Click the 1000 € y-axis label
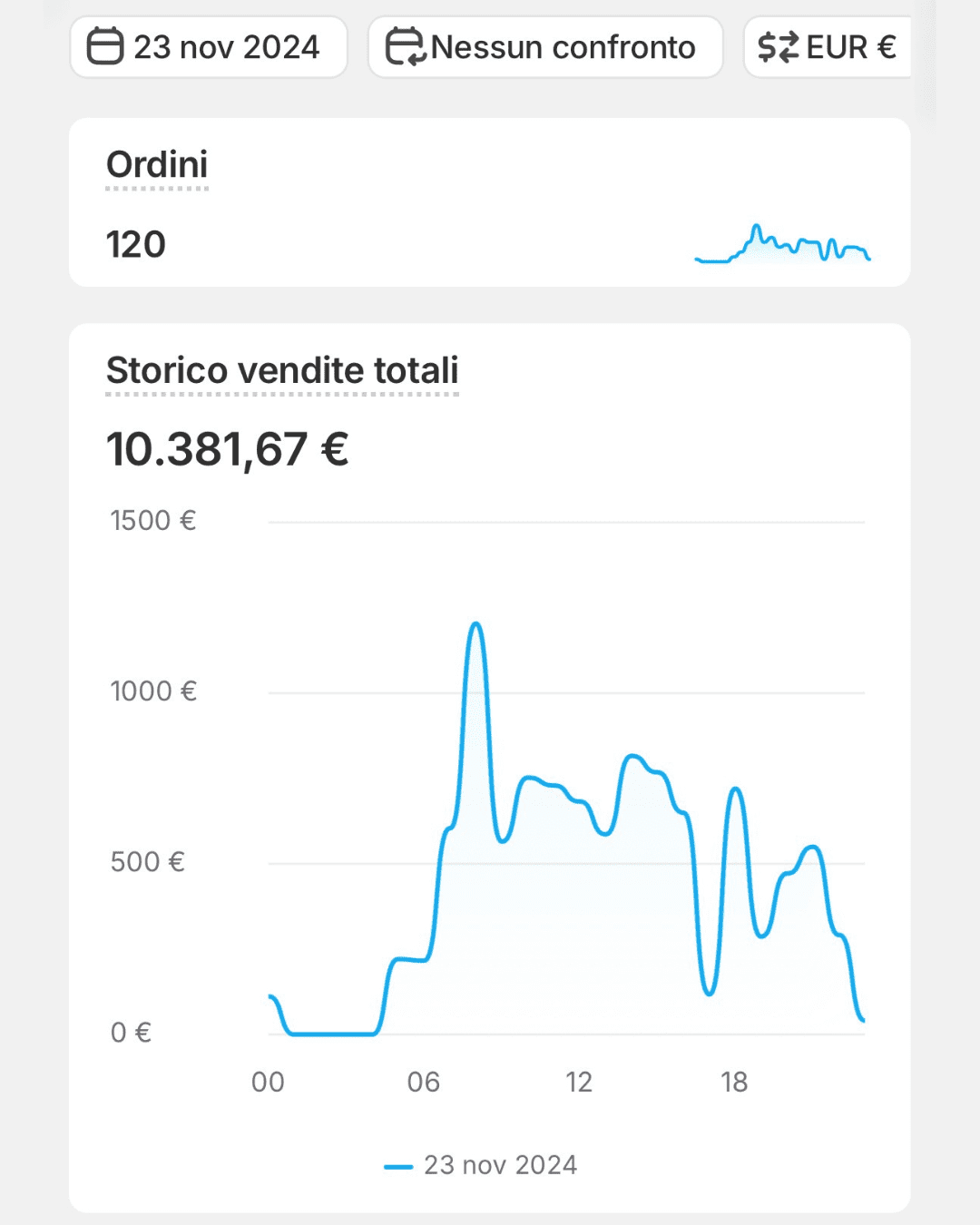 click(153, 691)
